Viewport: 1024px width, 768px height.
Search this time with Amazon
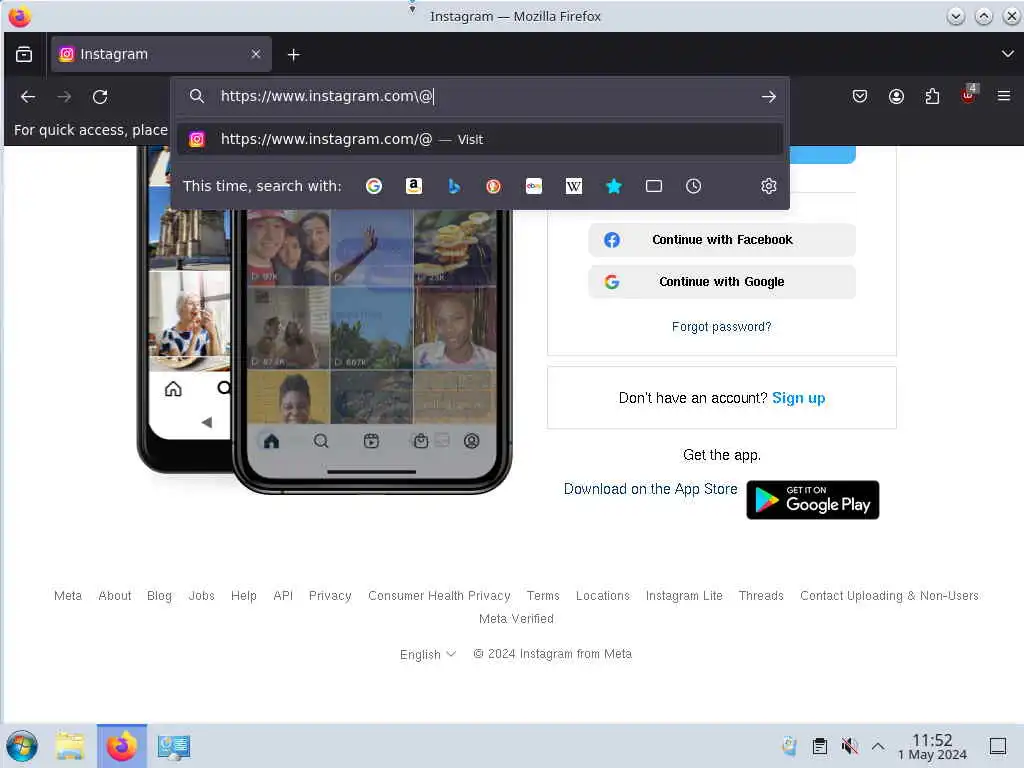413,186
